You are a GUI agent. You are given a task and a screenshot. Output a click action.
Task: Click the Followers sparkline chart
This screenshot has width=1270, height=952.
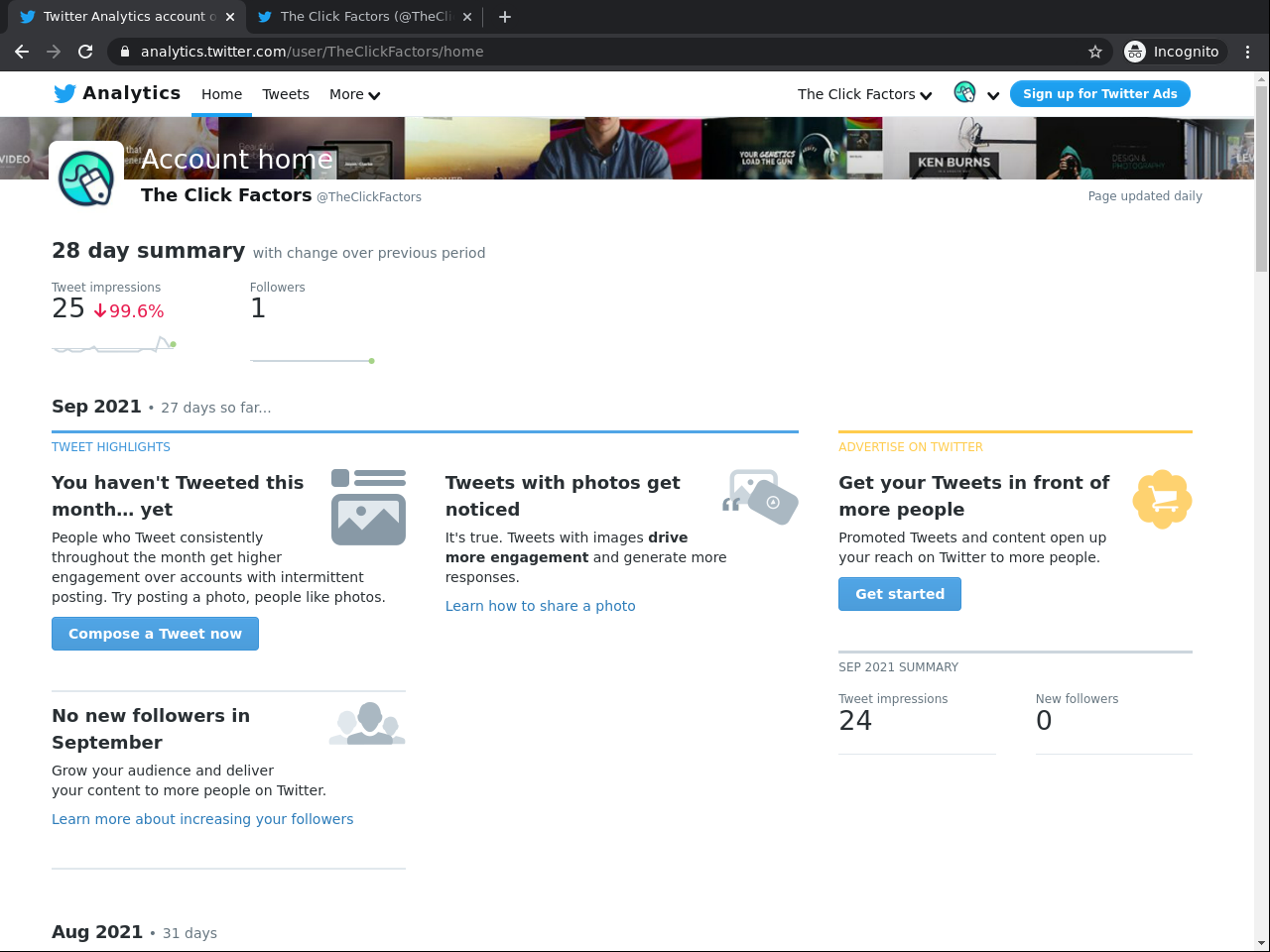(x=313, y=360)
